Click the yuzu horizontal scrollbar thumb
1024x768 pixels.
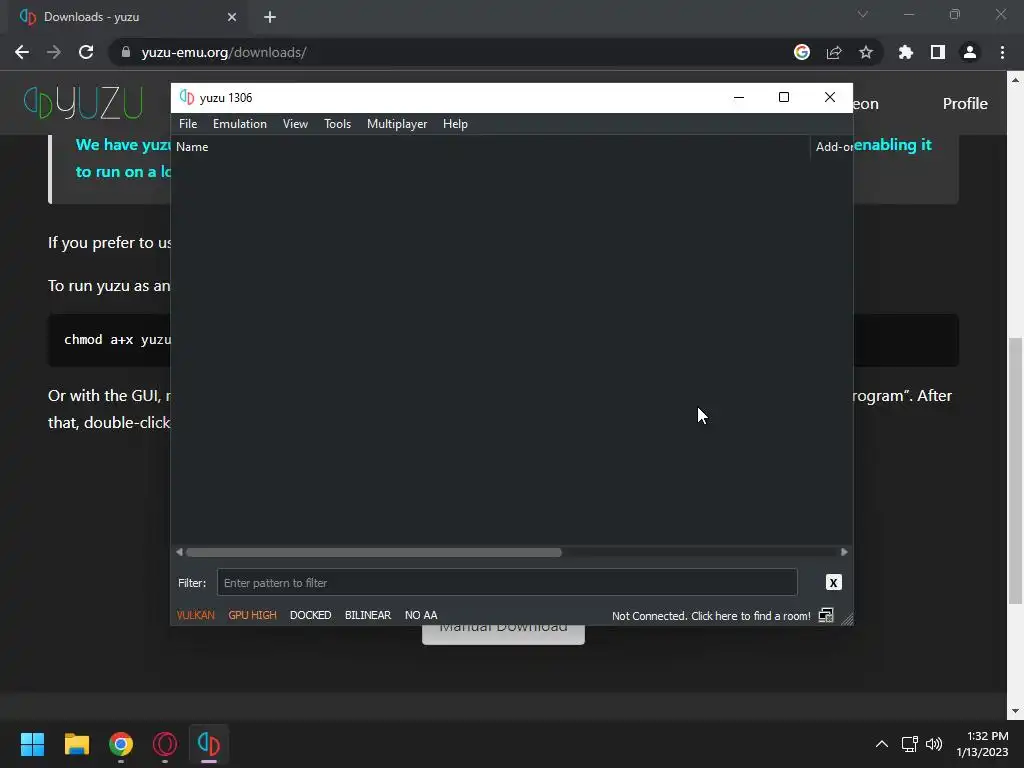[374, 552]
